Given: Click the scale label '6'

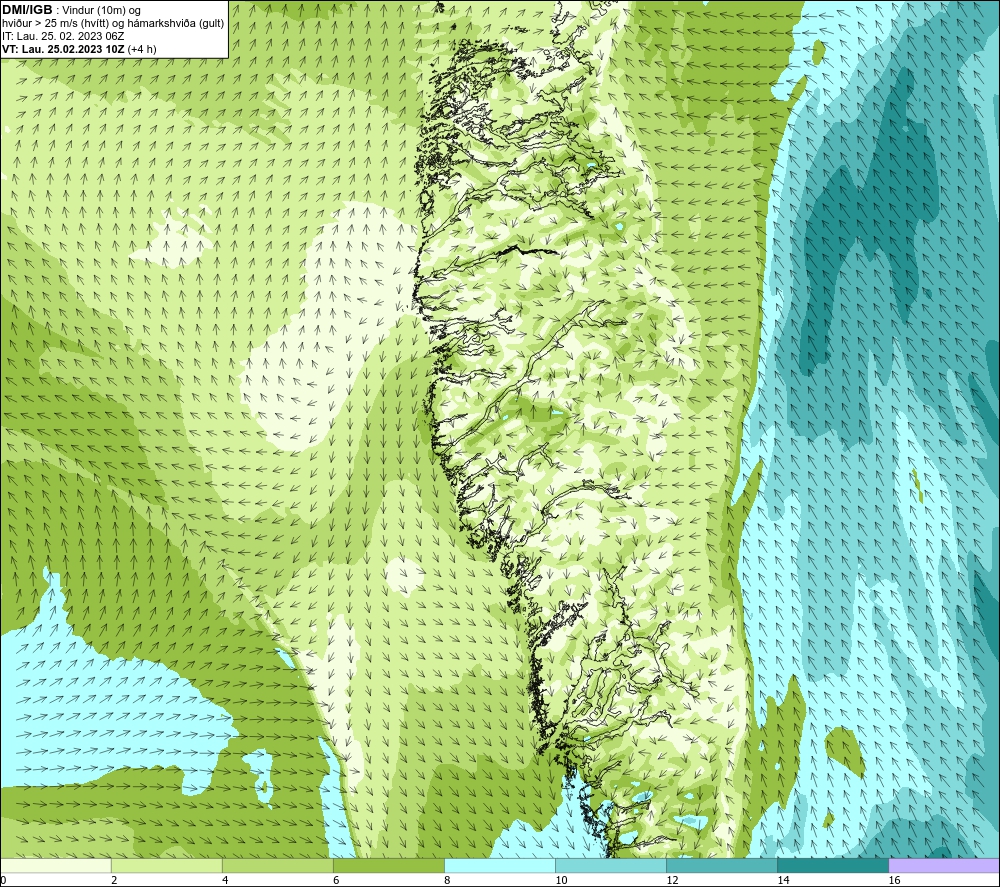Looking at the screenshot, I should click(336, 881).
